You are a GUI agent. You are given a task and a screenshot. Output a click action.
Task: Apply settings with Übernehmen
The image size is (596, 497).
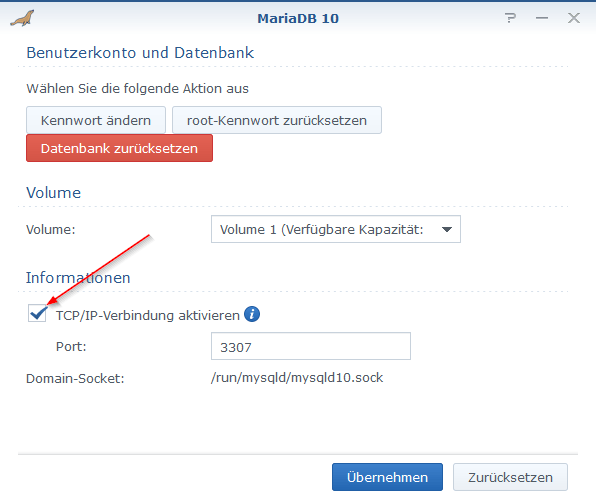[x=387, y=477]
